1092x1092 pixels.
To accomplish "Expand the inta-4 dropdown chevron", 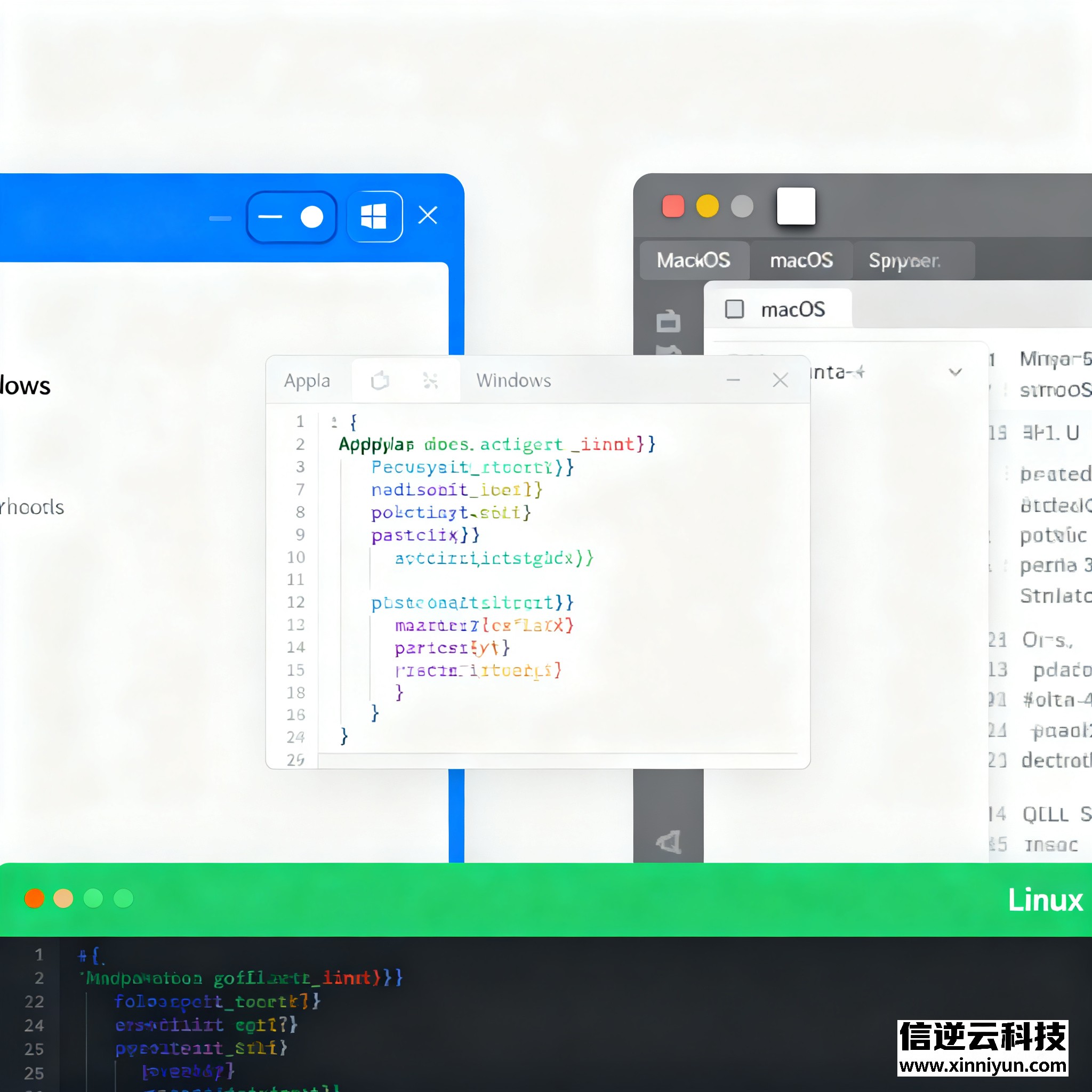I will [x=955, y=372].
